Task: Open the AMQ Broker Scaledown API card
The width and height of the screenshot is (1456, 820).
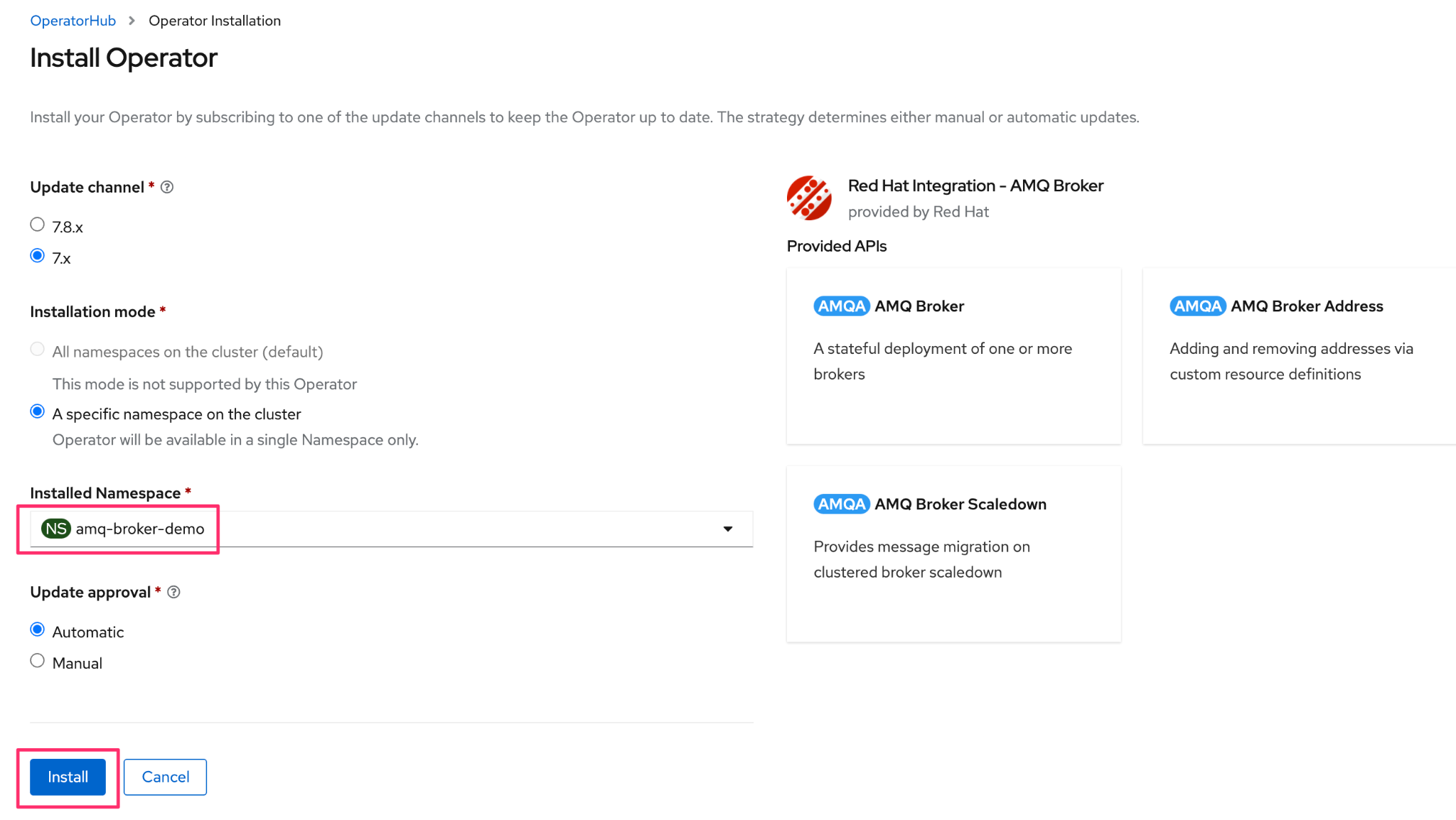Action: pos(953,554)
